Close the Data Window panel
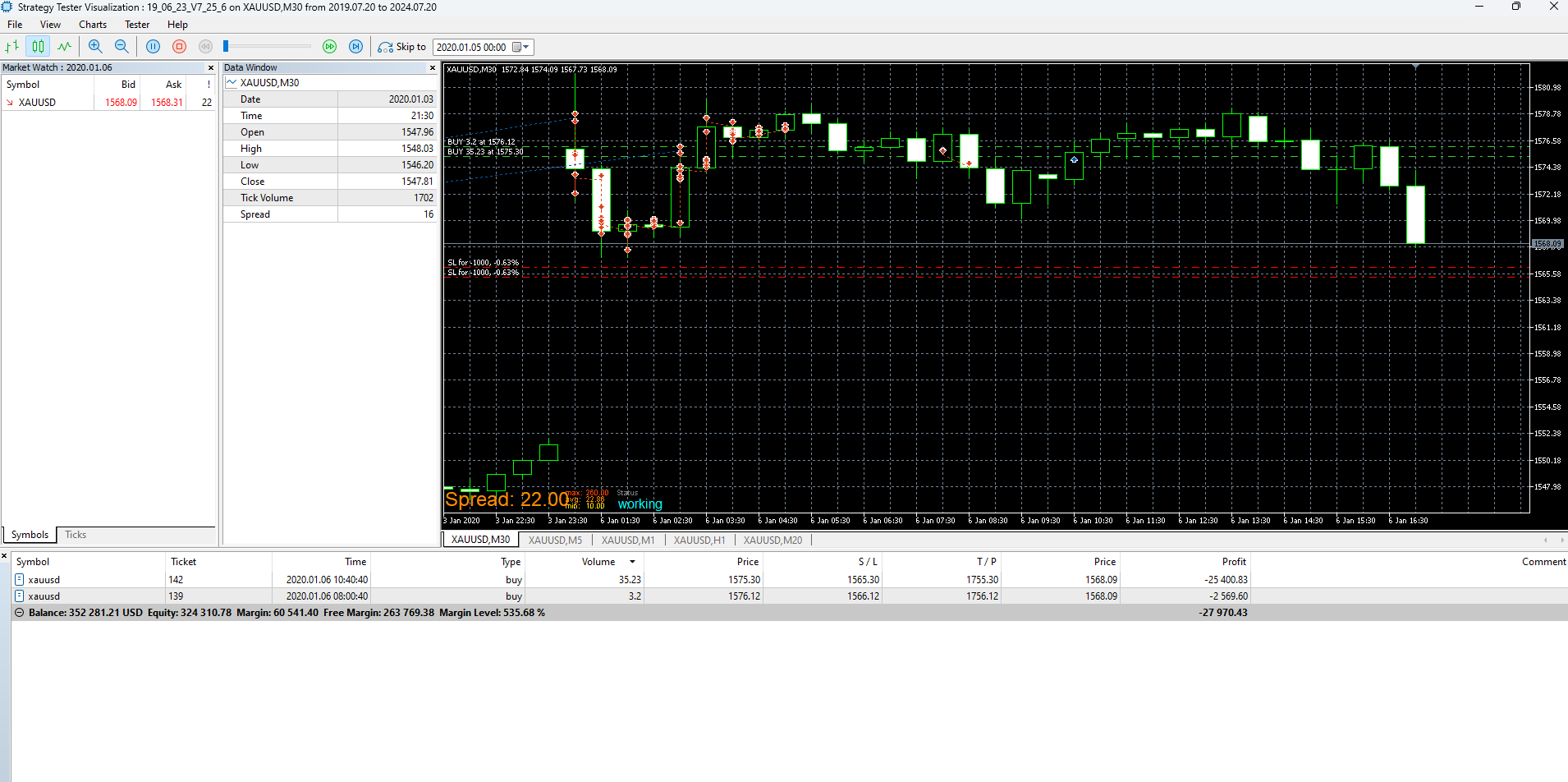 tap(433, 68)
